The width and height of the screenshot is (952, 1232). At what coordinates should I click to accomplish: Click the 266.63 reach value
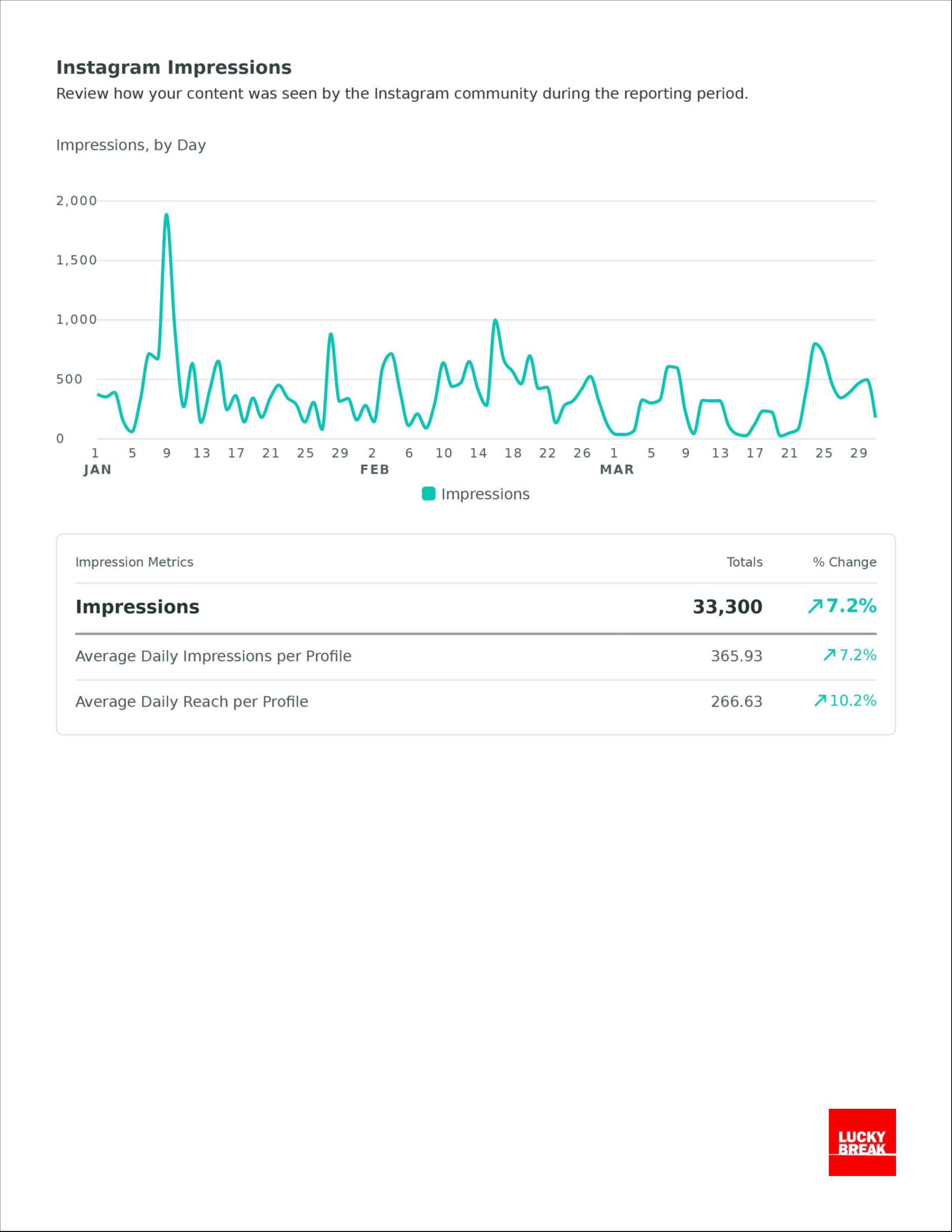tap(736, 702)
